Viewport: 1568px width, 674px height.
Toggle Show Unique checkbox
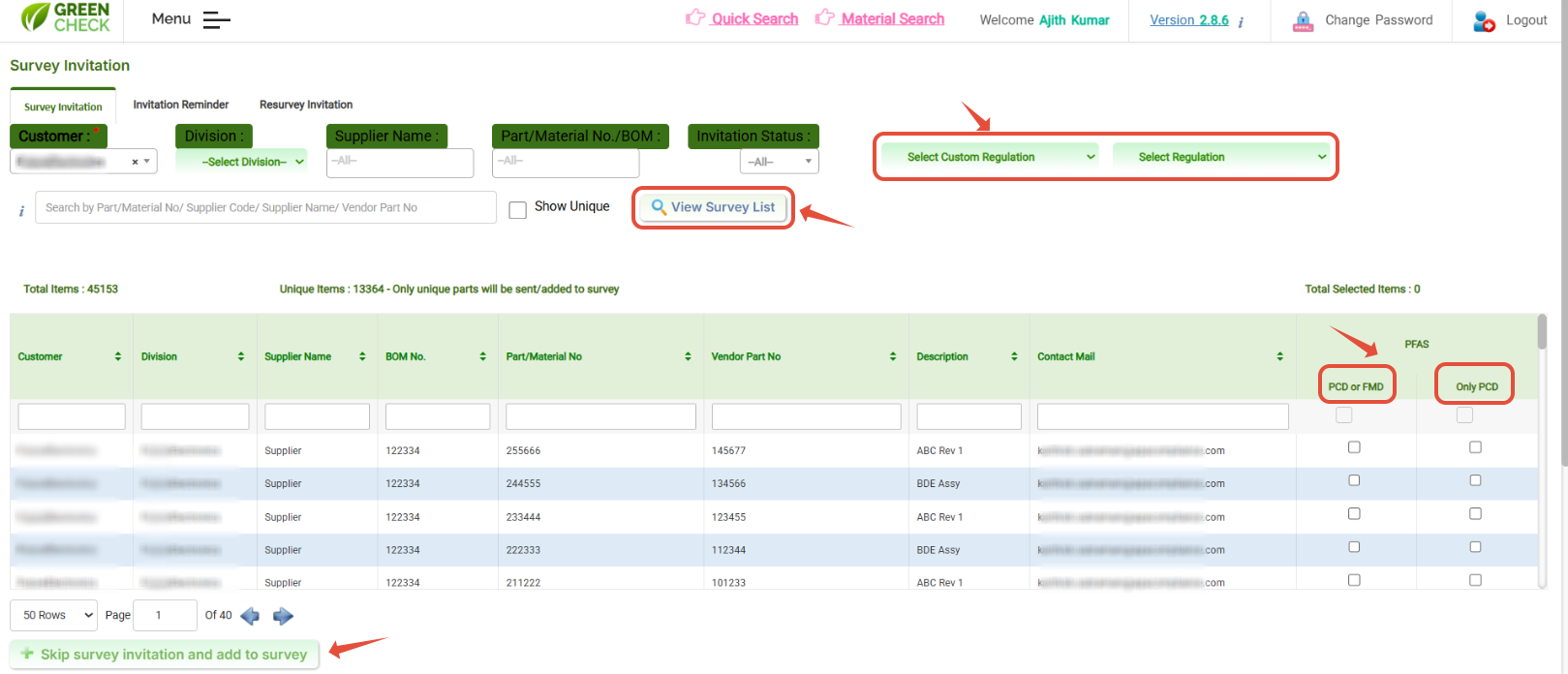pyautogui.click(x=518, y=209)
